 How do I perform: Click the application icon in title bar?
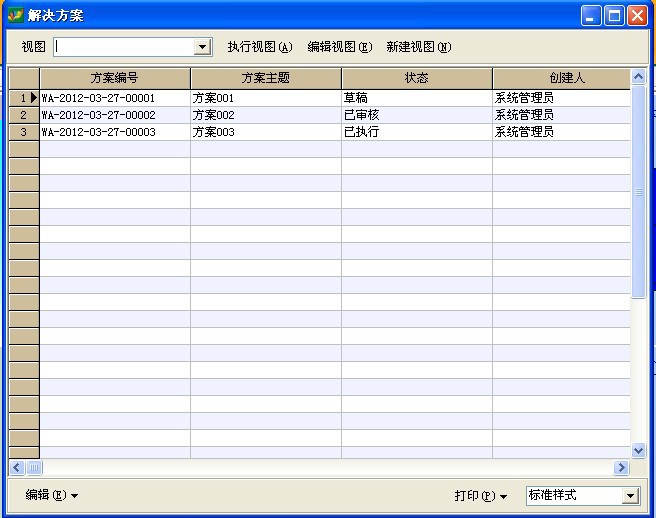(15, 15)
